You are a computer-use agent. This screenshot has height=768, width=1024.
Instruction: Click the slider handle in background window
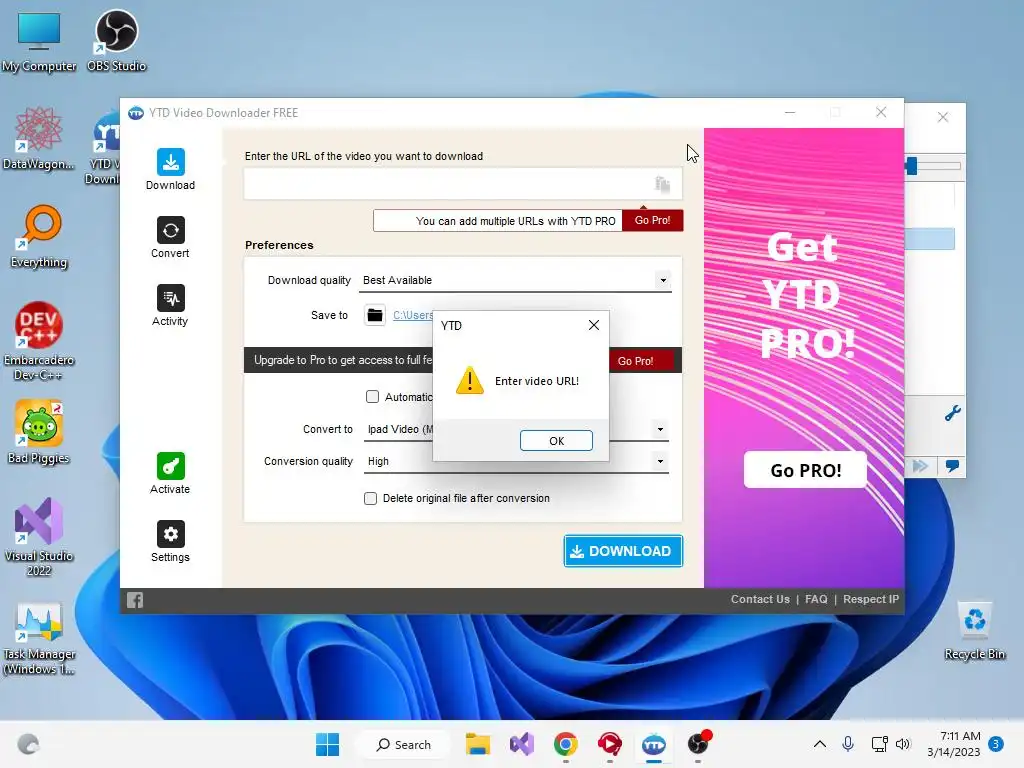(912, 166)
